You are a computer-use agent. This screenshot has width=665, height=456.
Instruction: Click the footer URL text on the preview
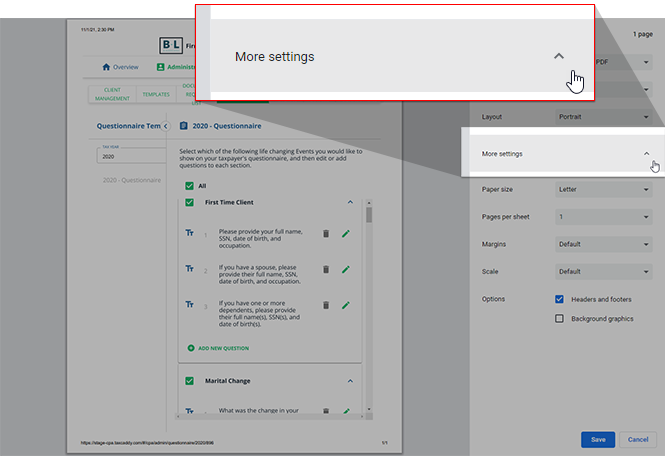click(x=147, y=443)
